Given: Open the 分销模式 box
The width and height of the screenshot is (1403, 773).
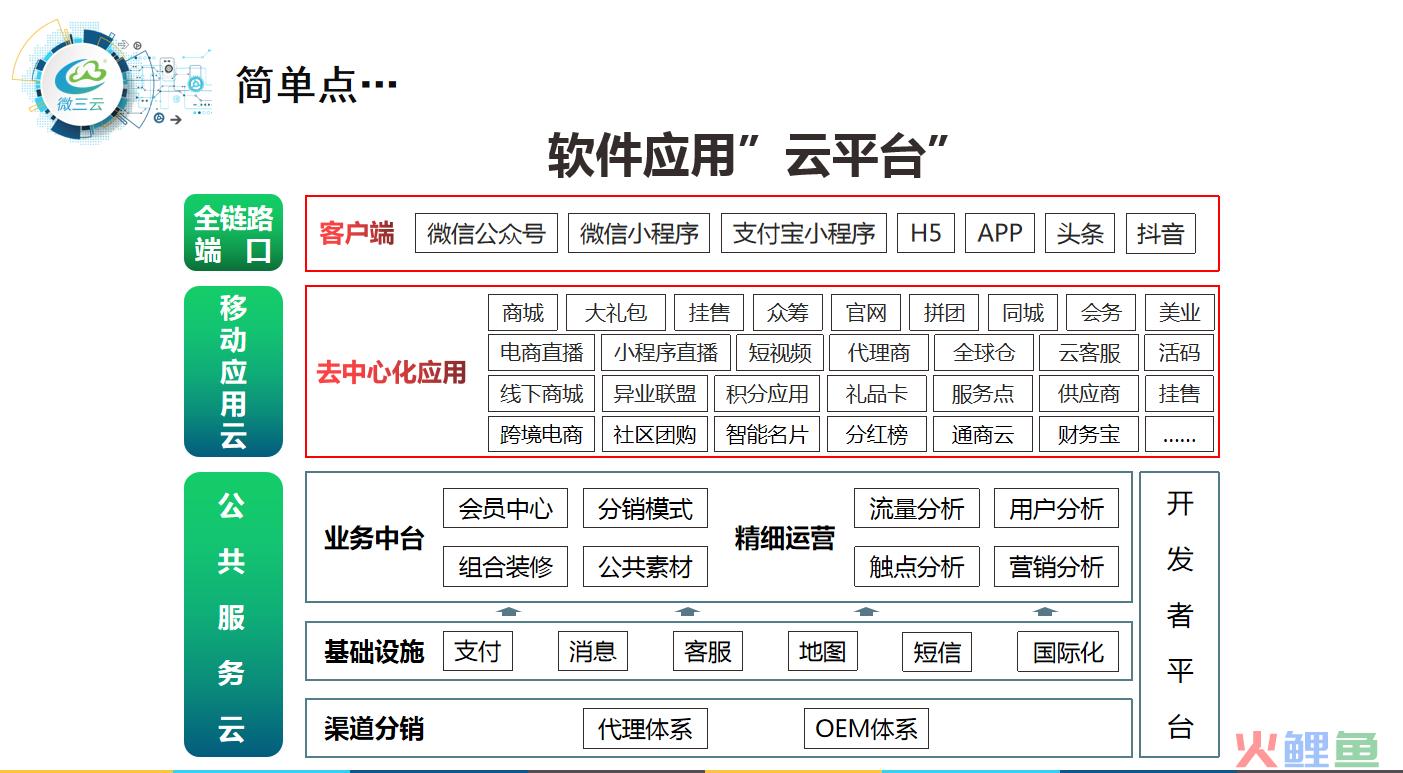Looking at the screenshot, I should click(646, 509).
